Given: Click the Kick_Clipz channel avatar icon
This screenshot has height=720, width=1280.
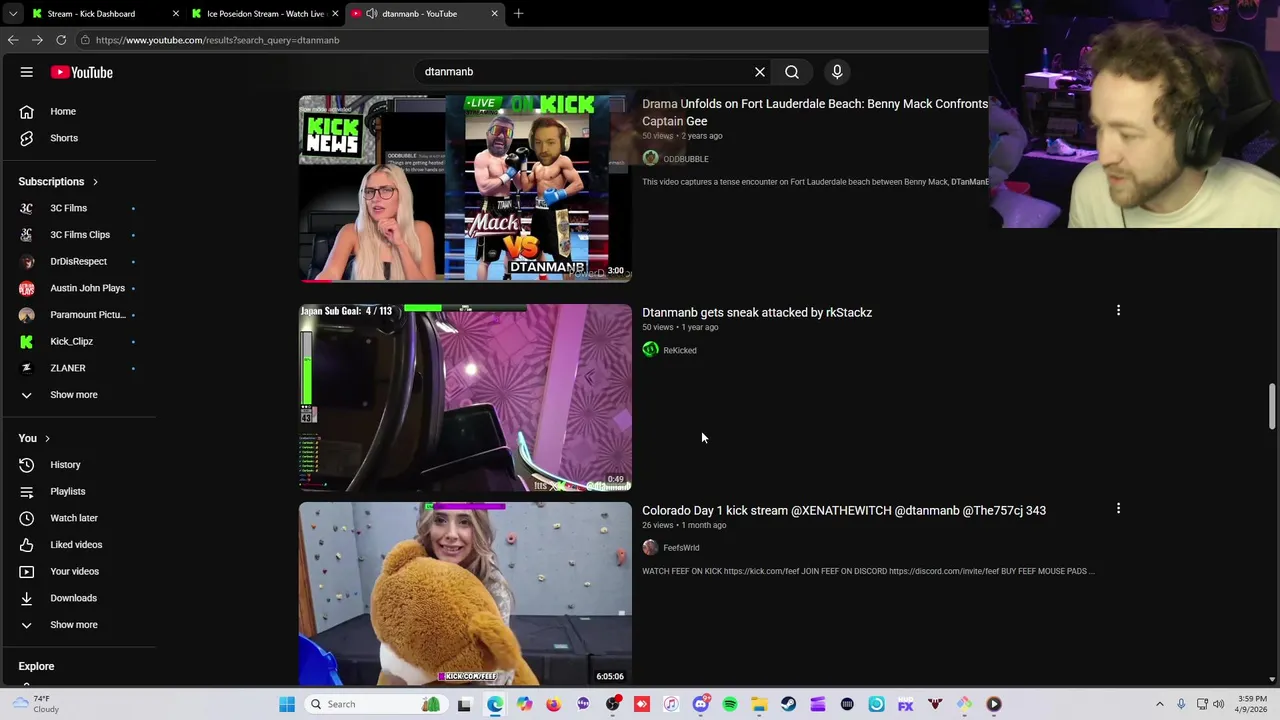Looking at the screenshot, I should tap(27, 341).
